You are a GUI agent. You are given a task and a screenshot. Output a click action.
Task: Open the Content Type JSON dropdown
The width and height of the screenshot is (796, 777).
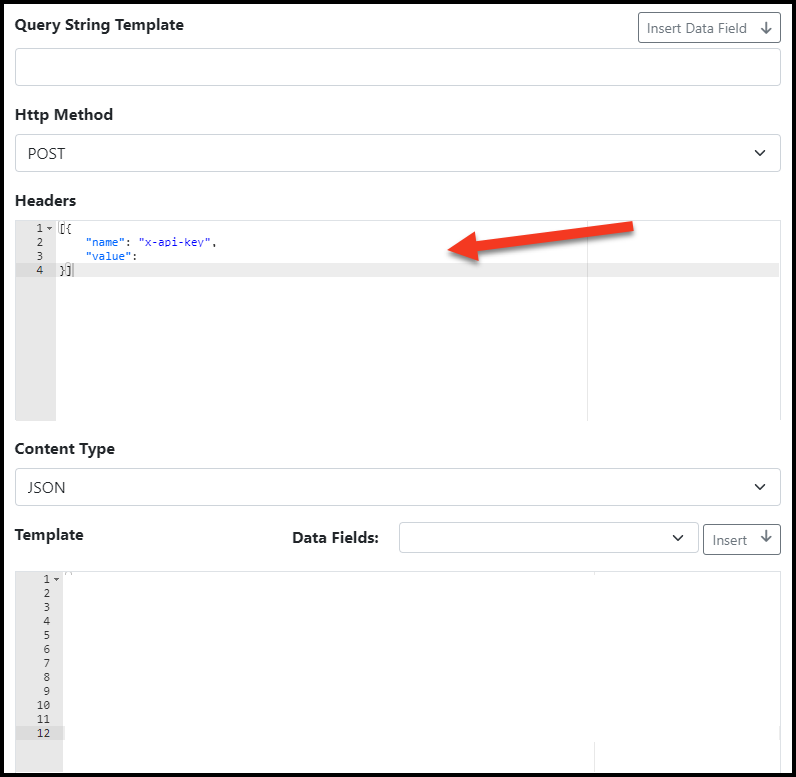click(397, 487)
